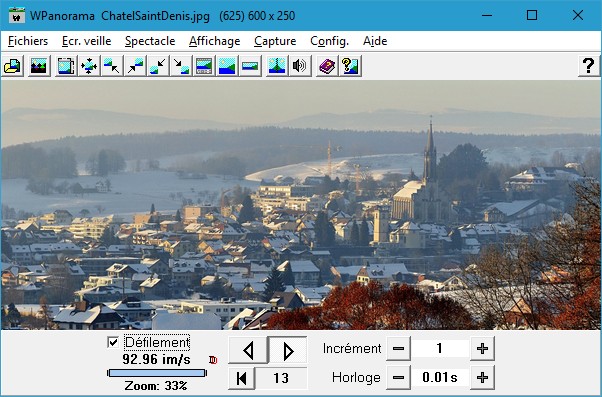Click the panorama image of the snowy town
Viewport: 602px width, 397px height.
pos(301,205)
